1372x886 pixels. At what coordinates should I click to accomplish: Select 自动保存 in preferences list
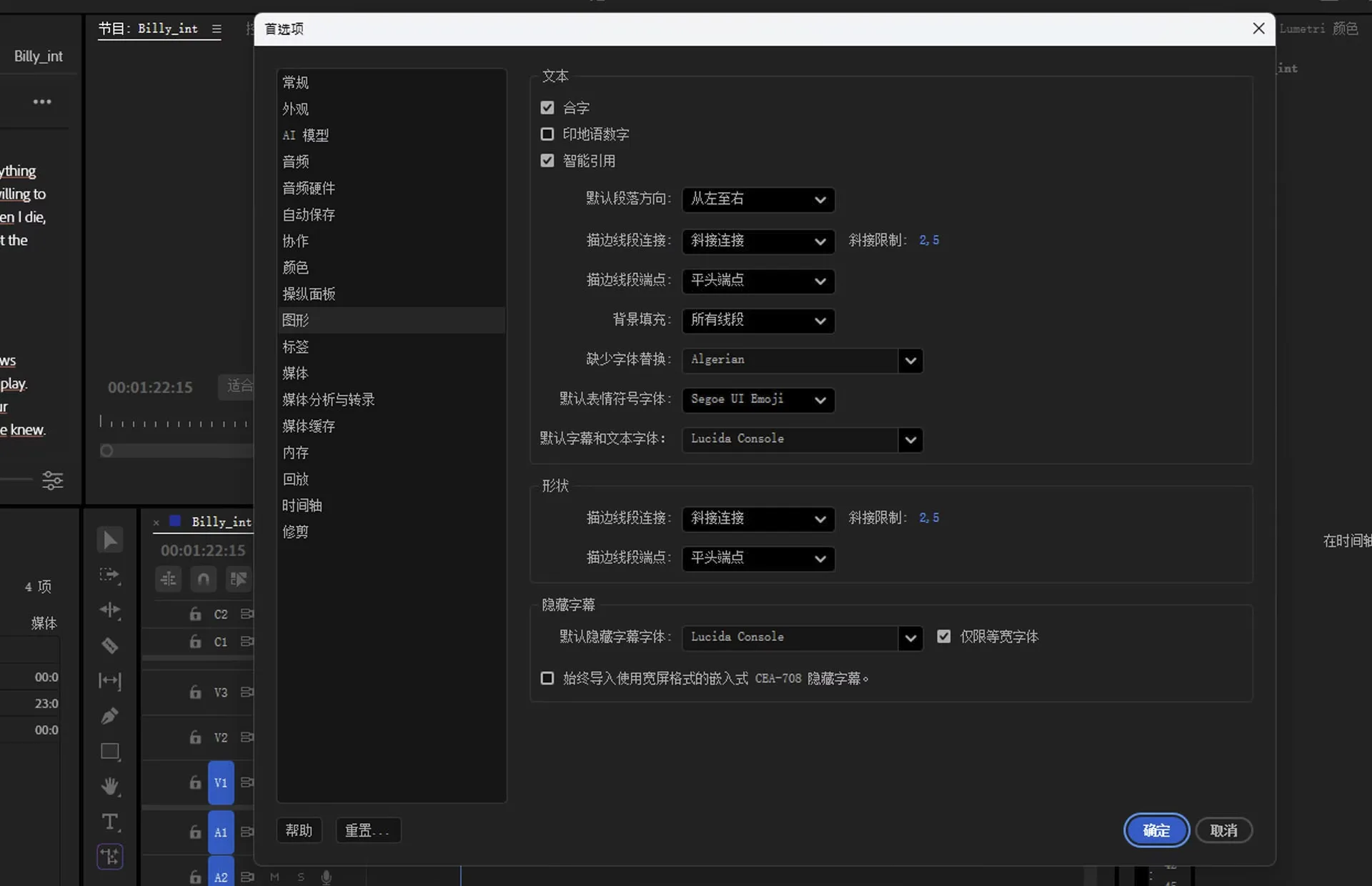(x=308, y=215)
